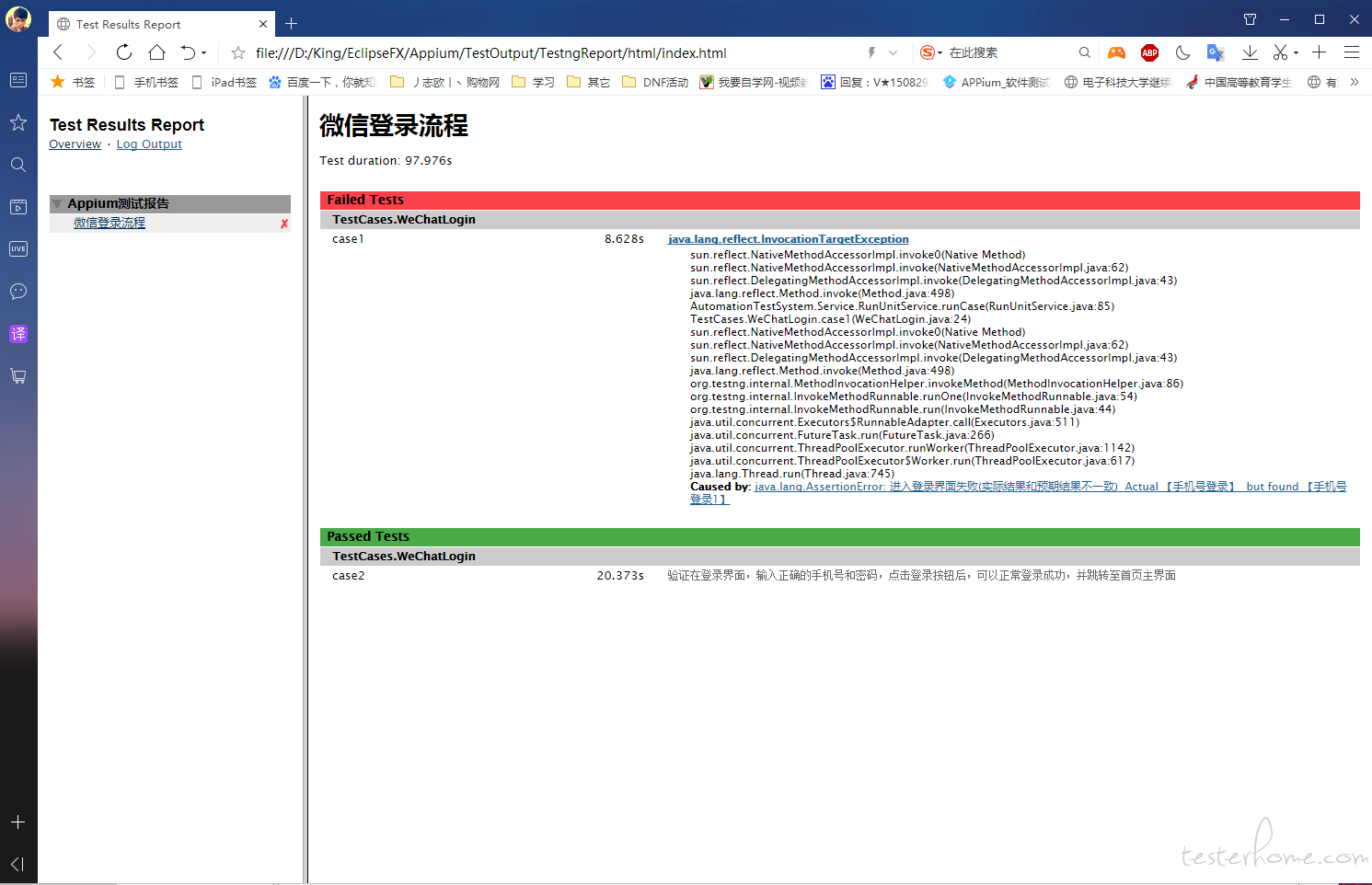Click the Sogou search engine icon
This screenshot has height=885, width=1372.
click(x=928, y=52)
